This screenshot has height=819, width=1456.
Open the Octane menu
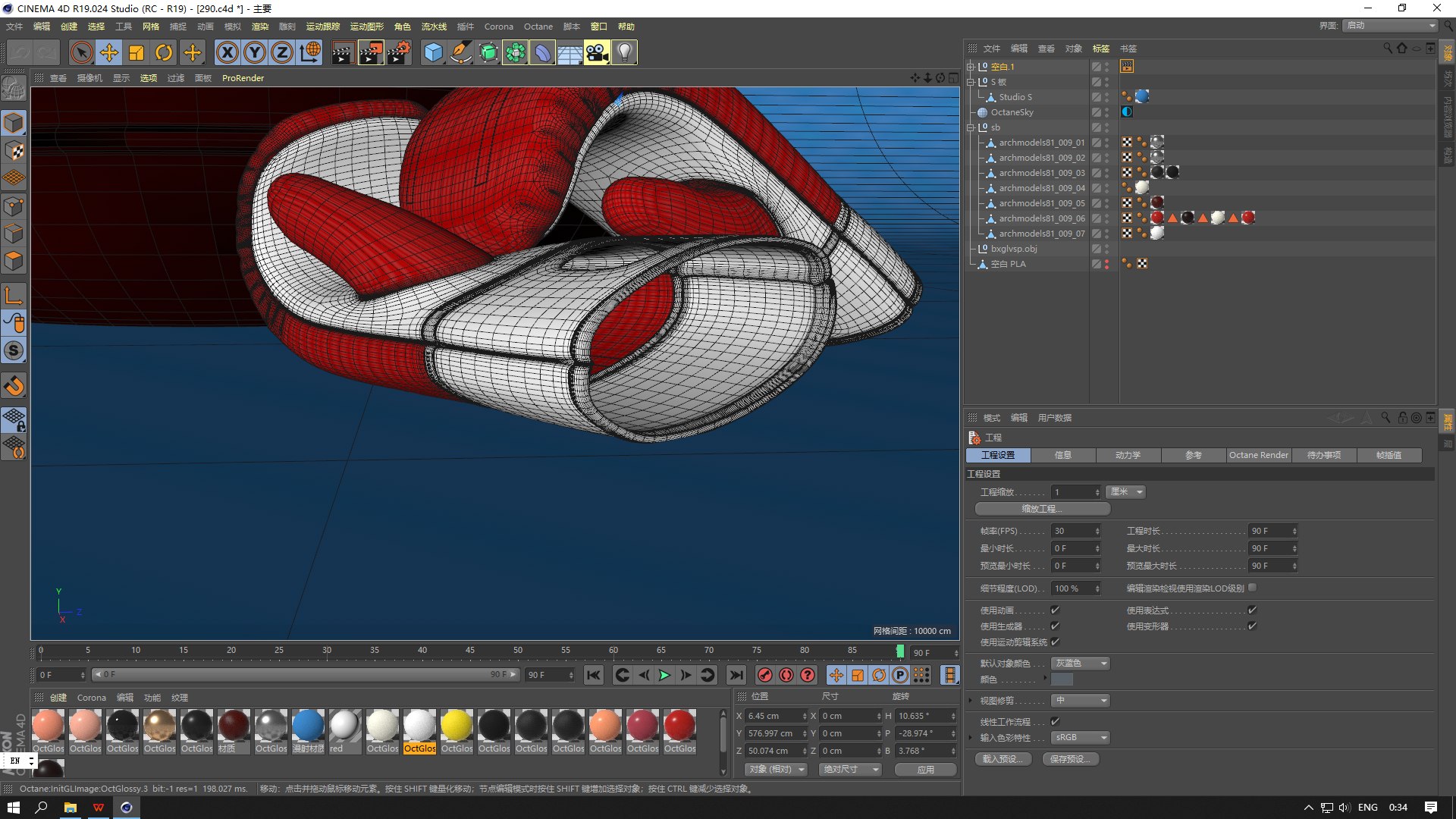(x=538, y=27)
